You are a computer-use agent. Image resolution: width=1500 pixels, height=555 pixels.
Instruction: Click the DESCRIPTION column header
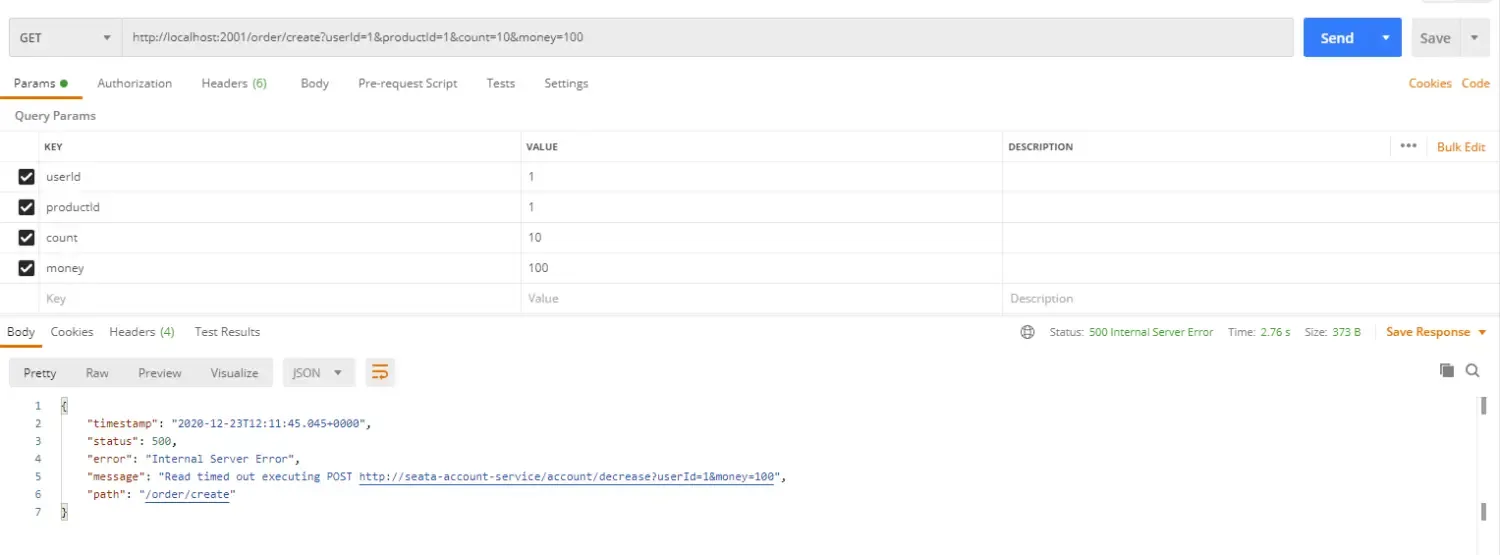click(x=1040, y=147)
